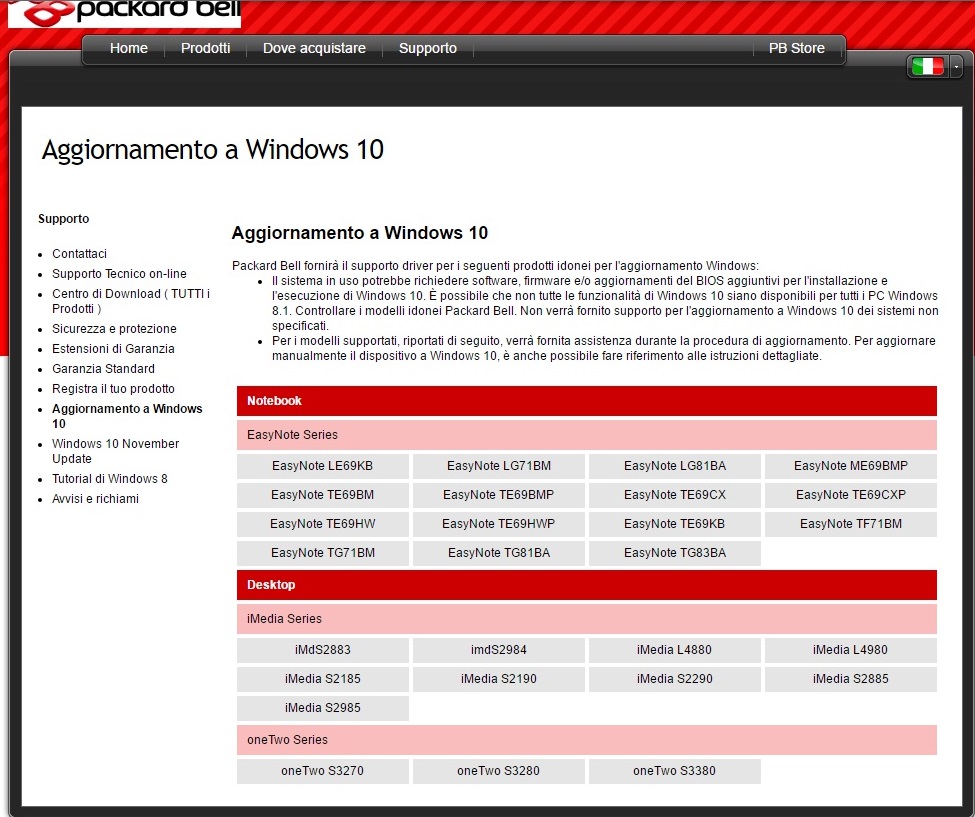This screenshot has height=817, width=975.
Task: Click the Desktop section header
Action: click(586, 584)
